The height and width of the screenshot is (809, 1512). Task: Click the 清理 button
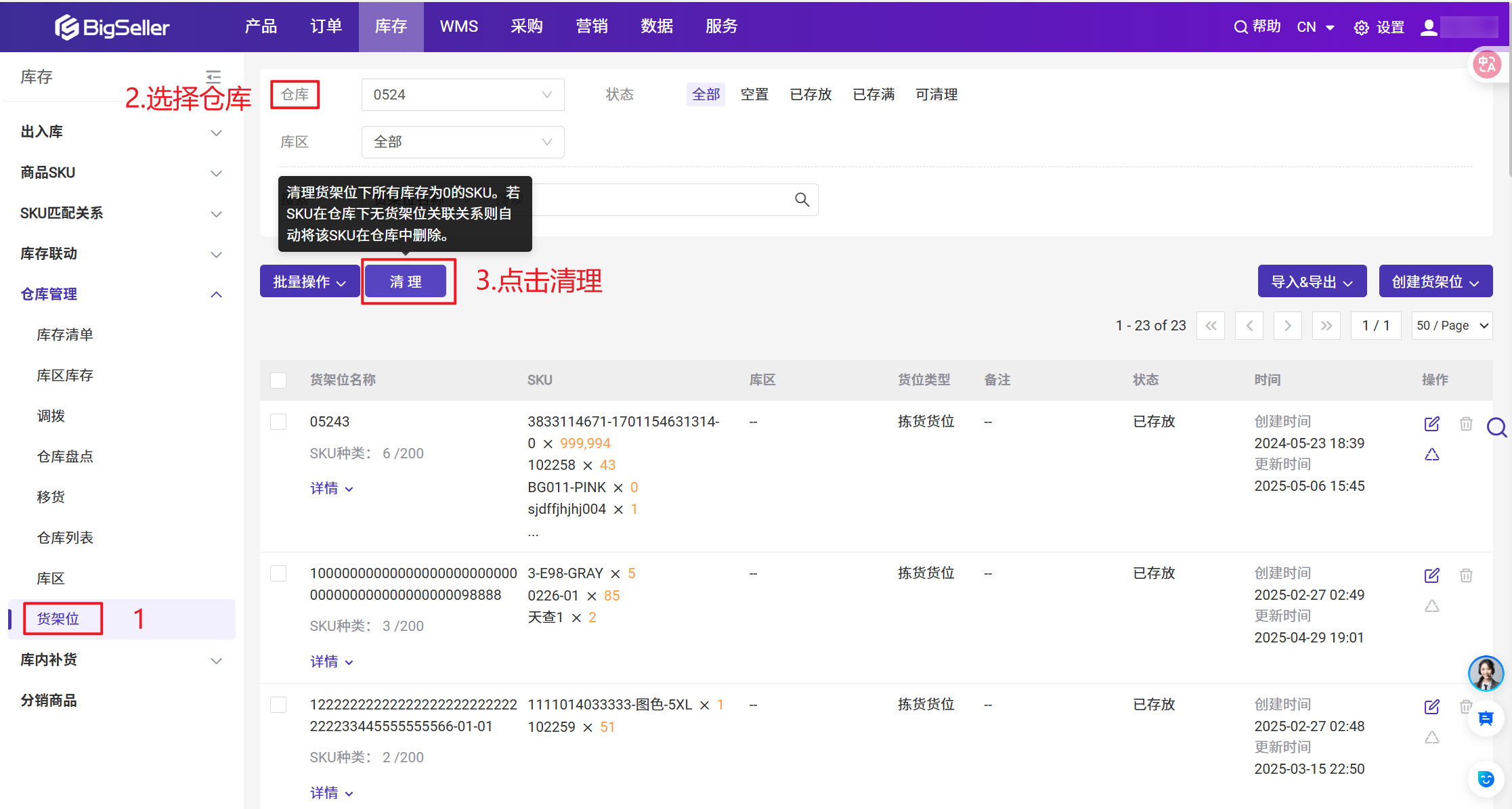coord(406,282)
